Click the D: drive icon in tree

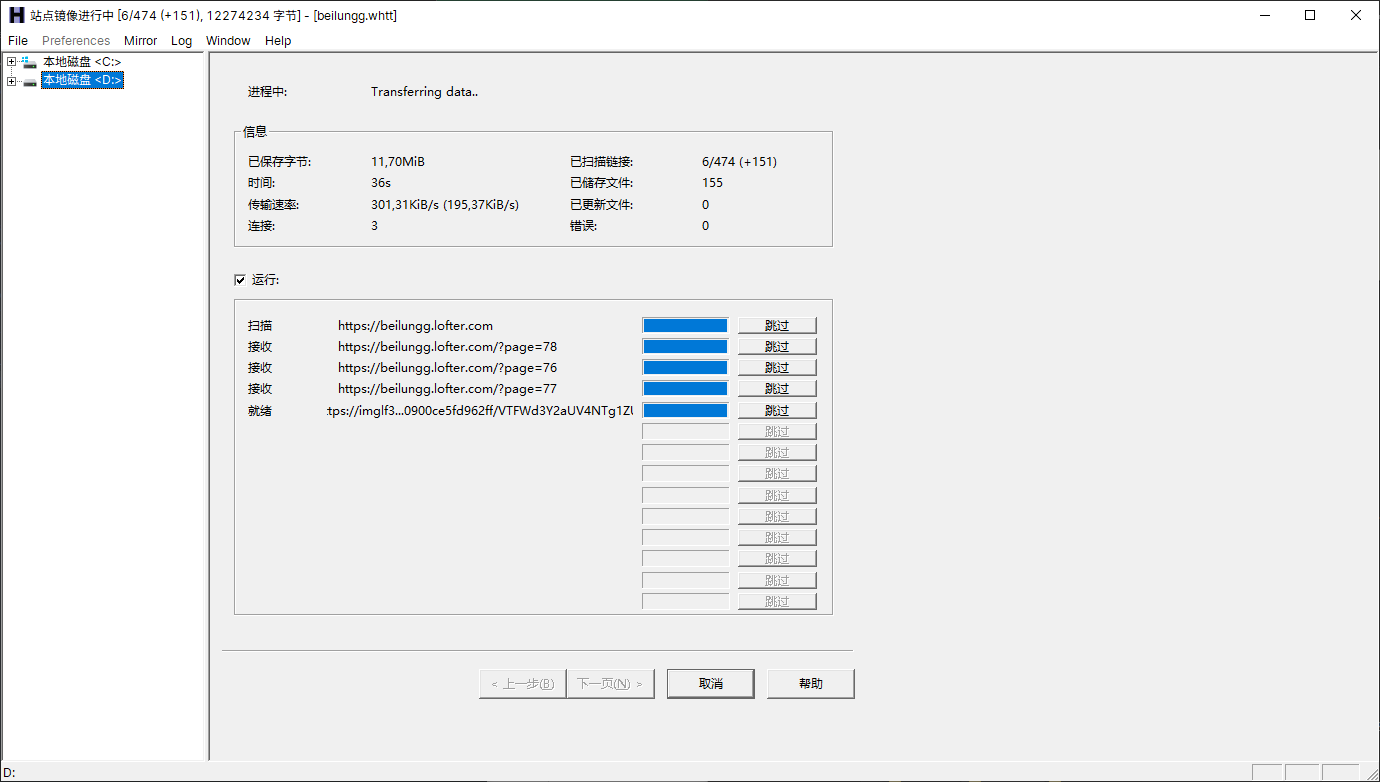click(30, 80)
